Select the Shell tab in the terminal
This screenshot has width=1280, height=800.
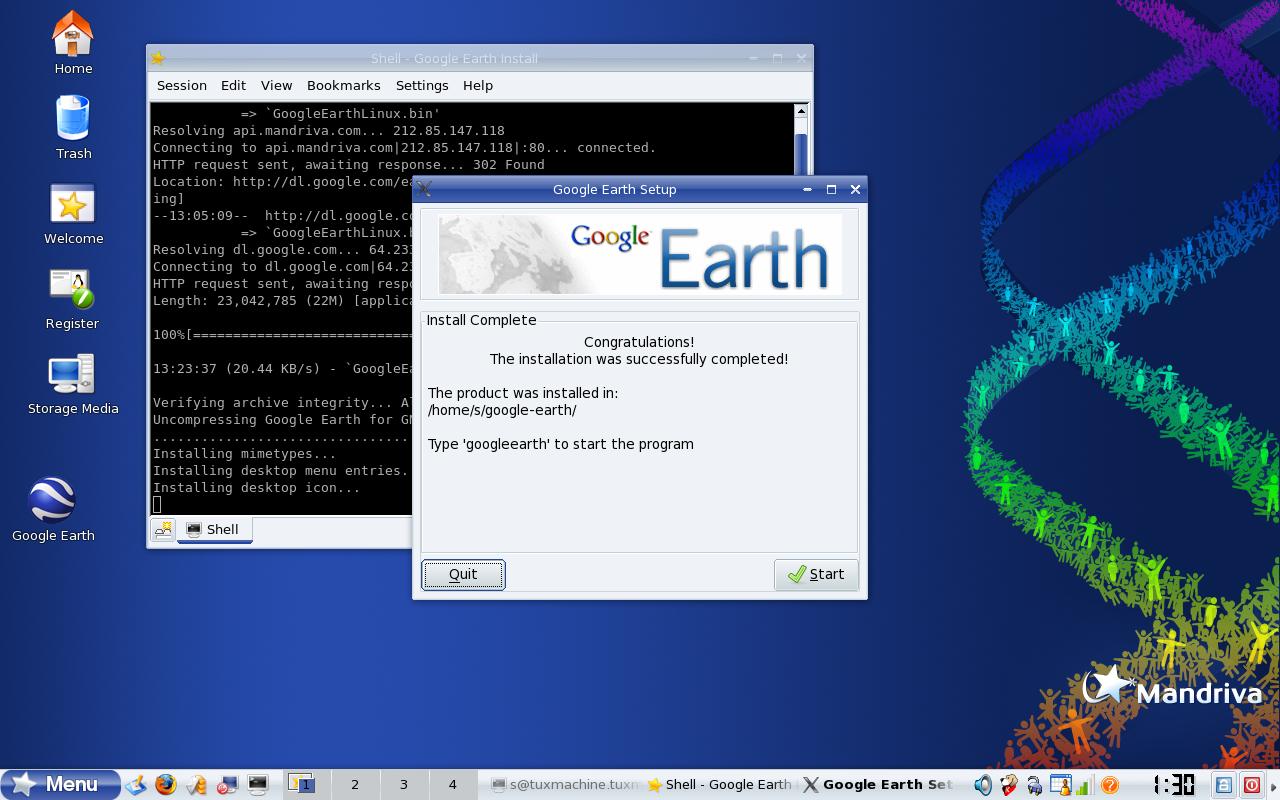click(214, 530)
